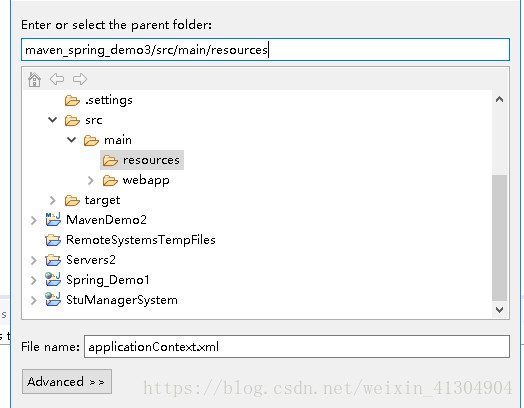Click the Back arrow in folder toolbar
This screenshot has height=408, width=524.
pyautogui.click(x=57, y=79)
